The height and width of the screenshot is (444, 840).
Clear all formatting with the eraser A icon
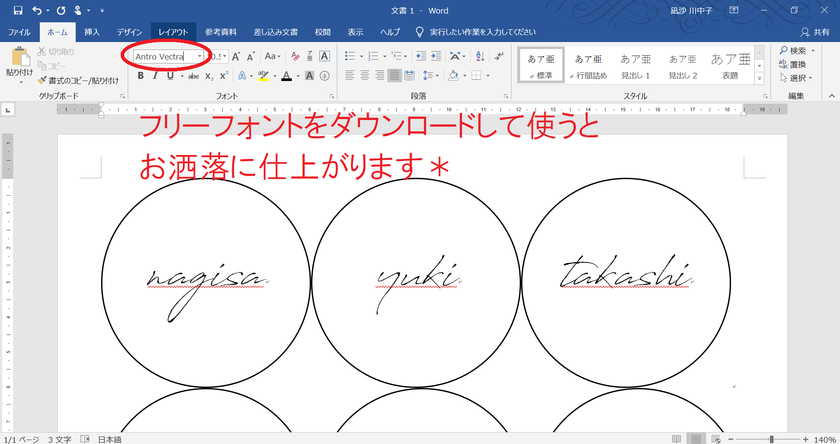[x=295, y=56]
